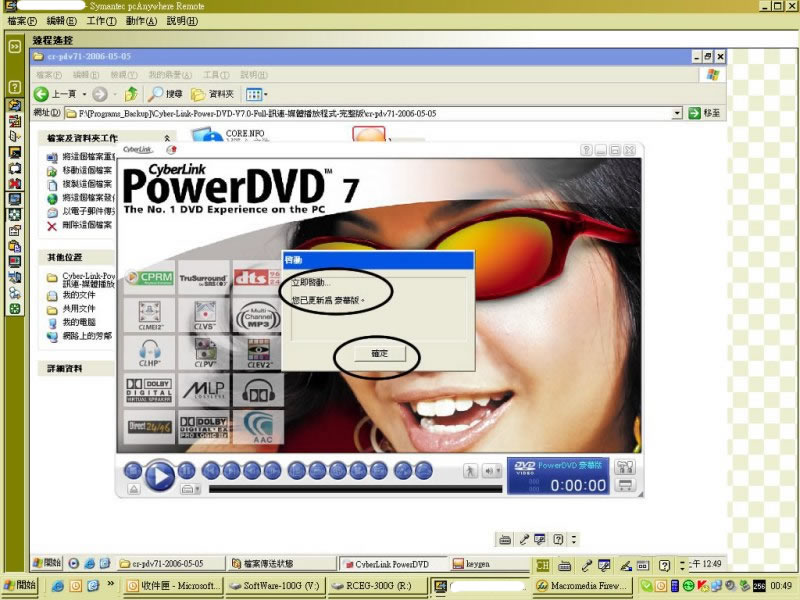Click the red X icon in pcAnywhere sidebar

pyautogui.click(x=15, y=183)
